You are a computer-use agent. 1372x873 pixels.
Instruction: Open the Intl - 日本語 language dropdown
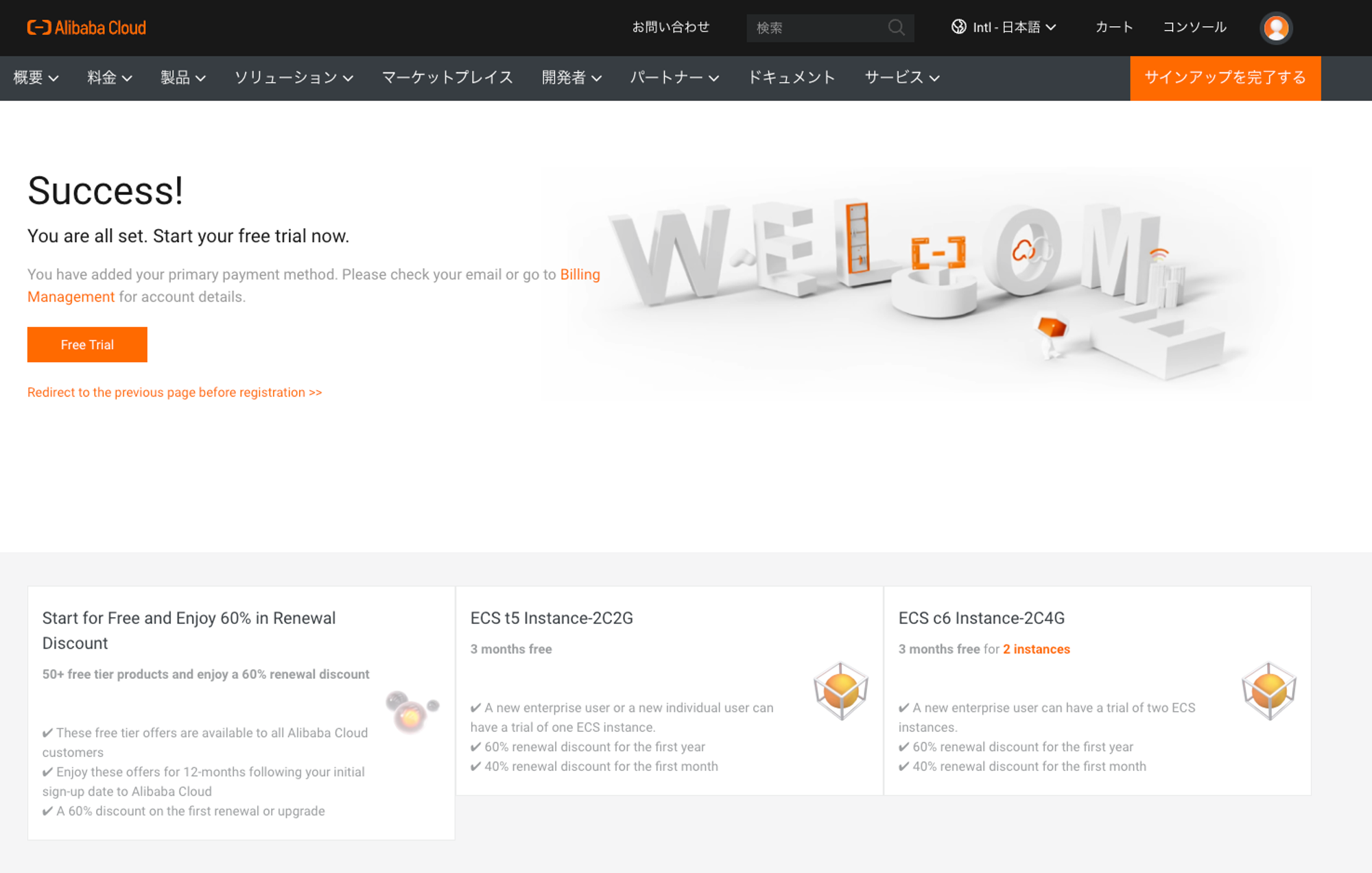(1004, 27)
